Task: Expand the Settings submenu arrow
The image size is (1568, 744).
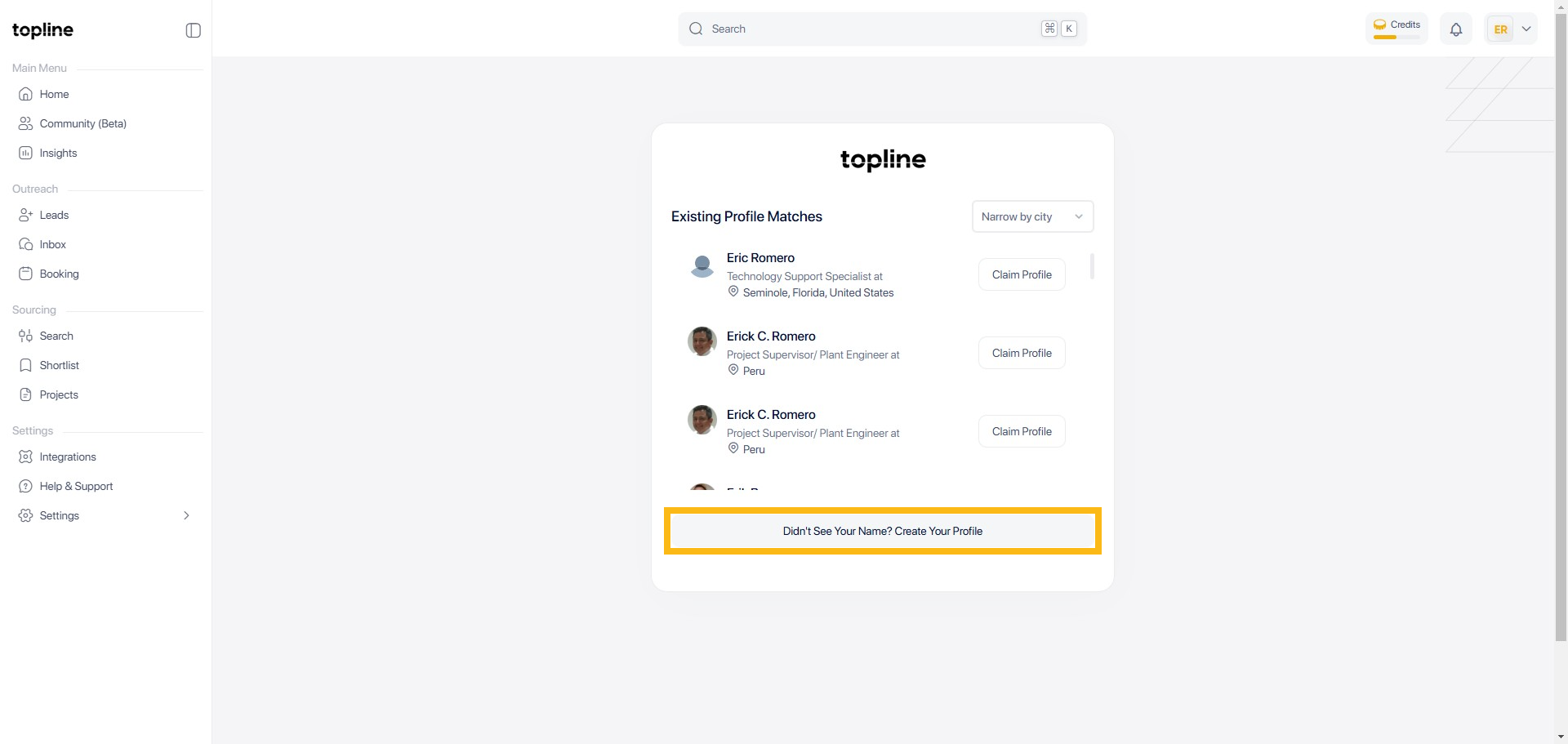Action: [x=186, y=515]
